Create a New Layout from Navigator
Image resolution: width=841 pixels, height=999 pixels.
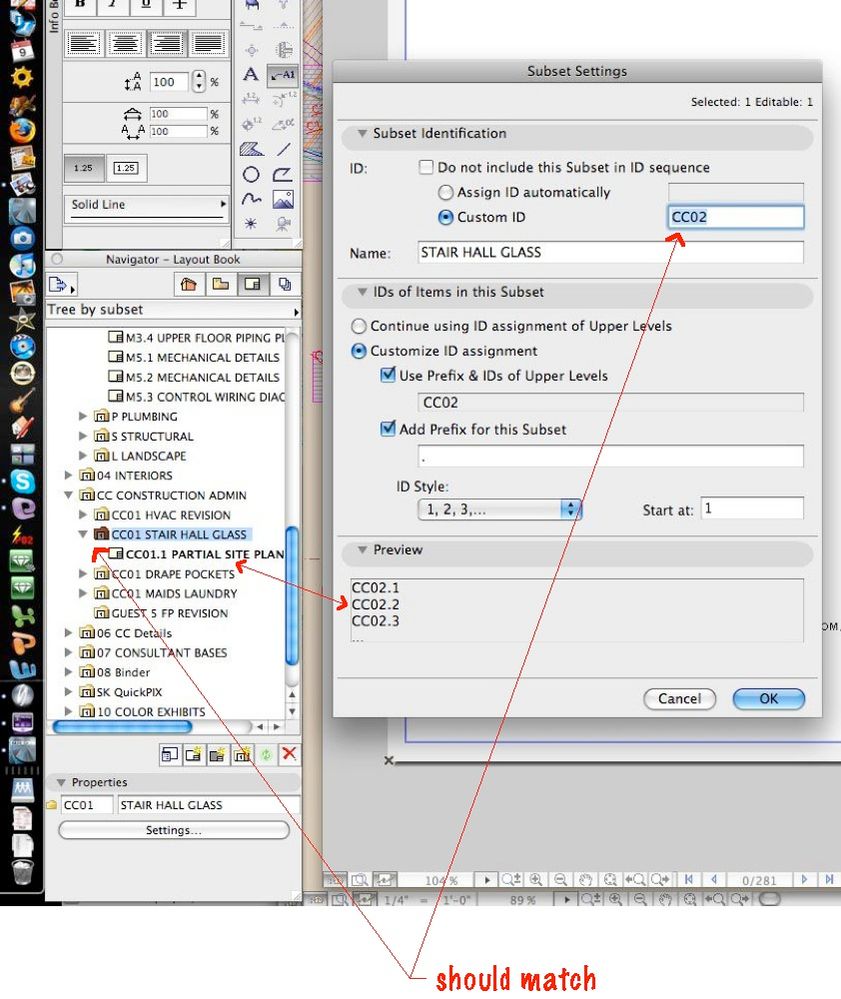[193, 754]
